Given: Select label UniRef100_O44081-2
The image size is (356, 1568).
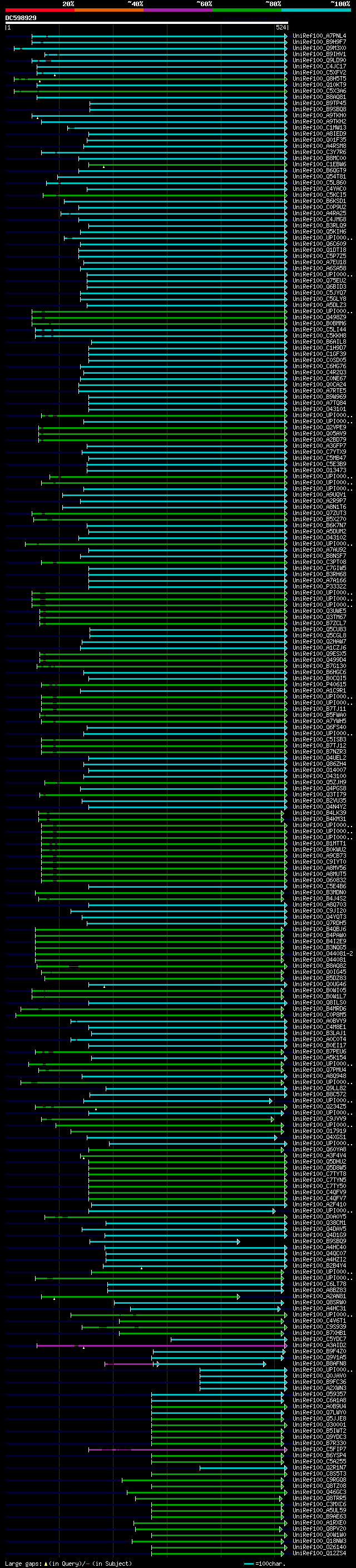Looking at the screenshot, I should click(323, 953).
